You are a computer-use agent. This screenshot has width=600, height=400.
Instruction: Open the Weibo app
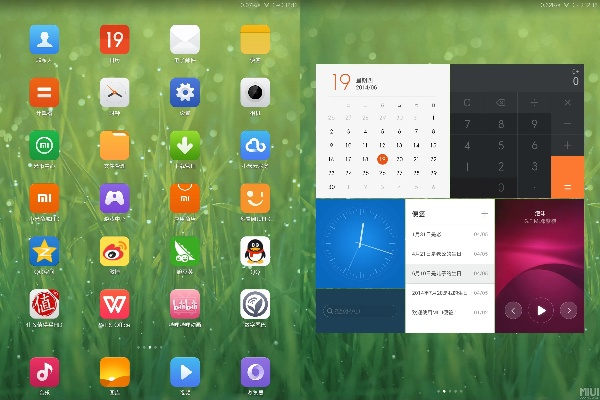(114, 252)
